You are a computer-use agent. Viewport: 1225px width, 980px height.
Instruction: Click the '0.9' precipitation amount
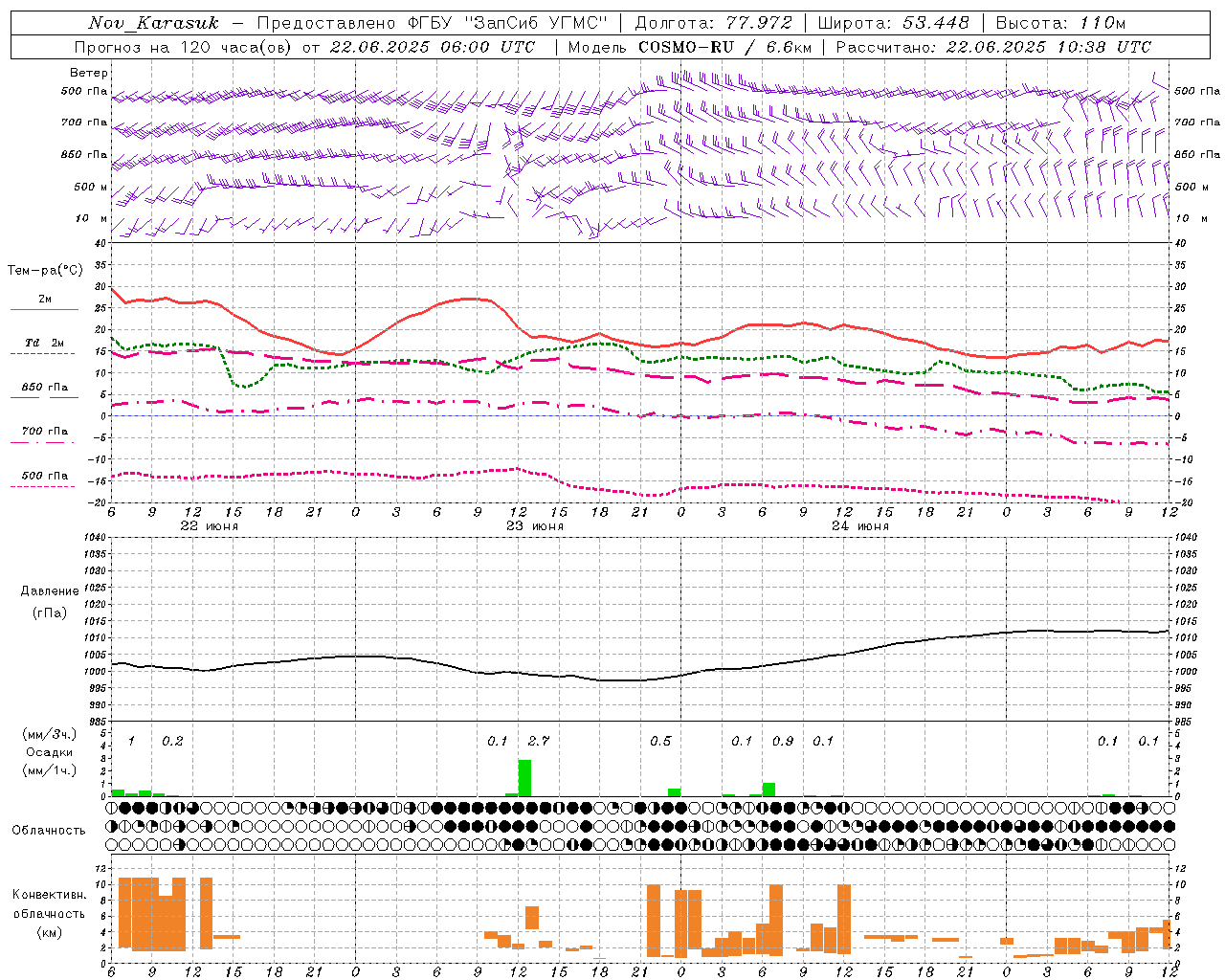[x=783, y=741]
